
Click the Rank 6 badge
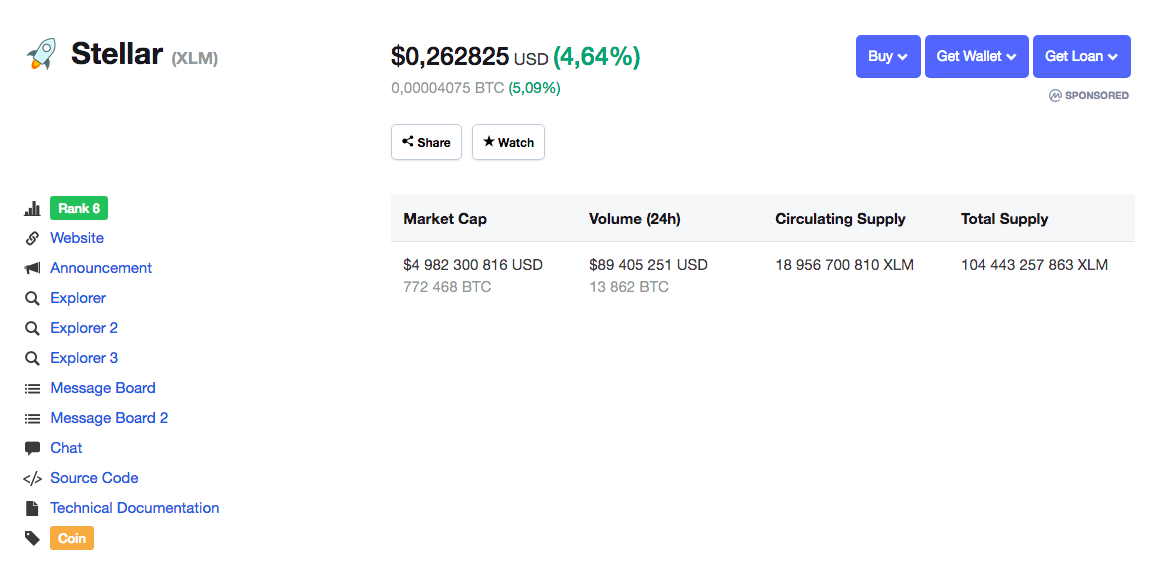79,208
